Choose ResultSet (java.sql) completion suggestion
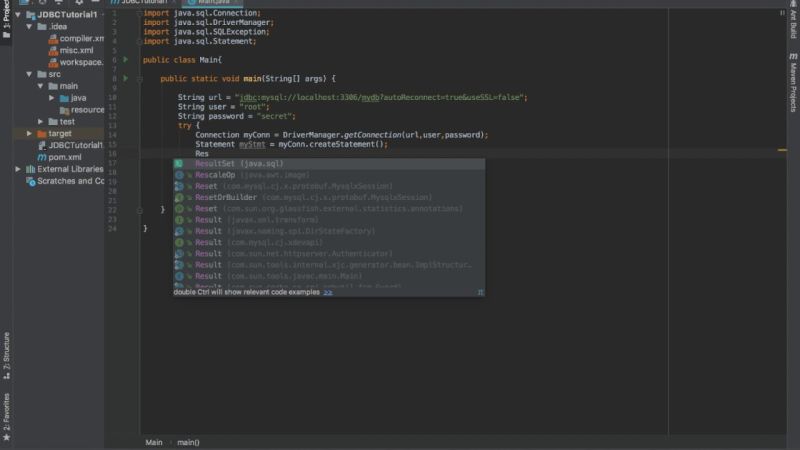The height and width of the screenshot is (450, 800). 329,164
